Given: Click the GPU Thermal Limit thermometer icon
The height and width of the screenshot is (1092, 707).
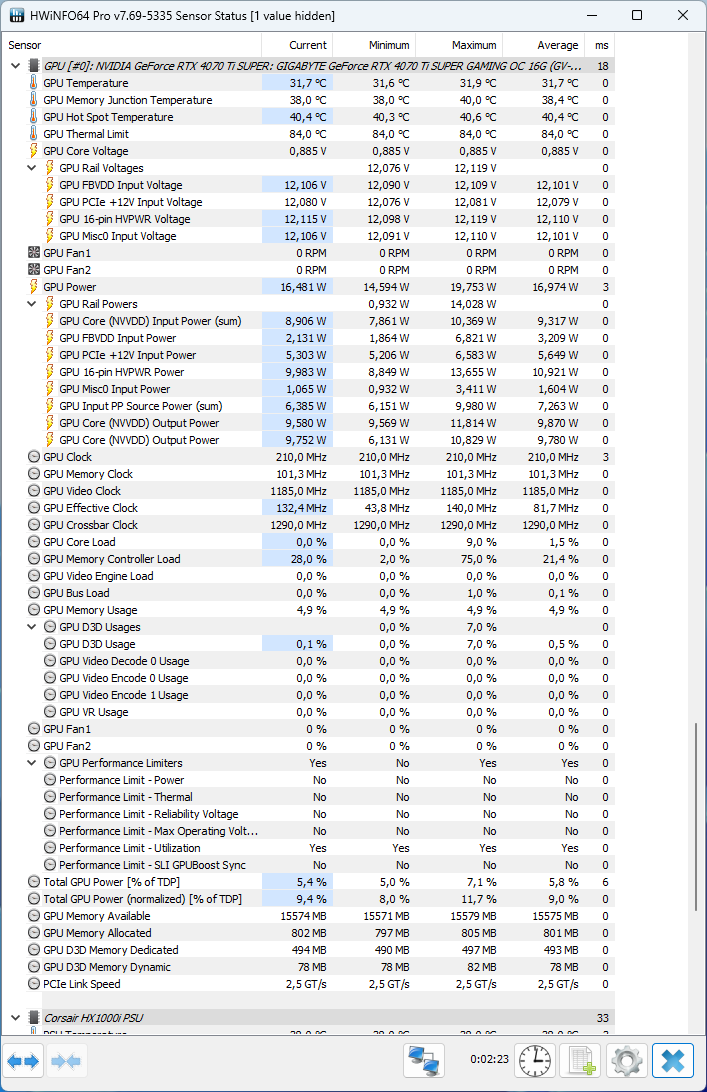Looking at the screenshot, I should [33, 134].
